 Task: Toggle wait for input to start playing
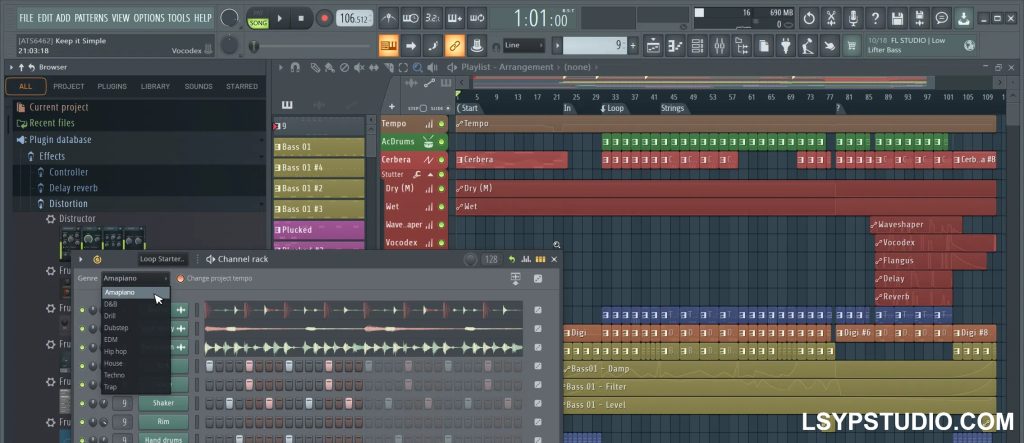[411, 18]
